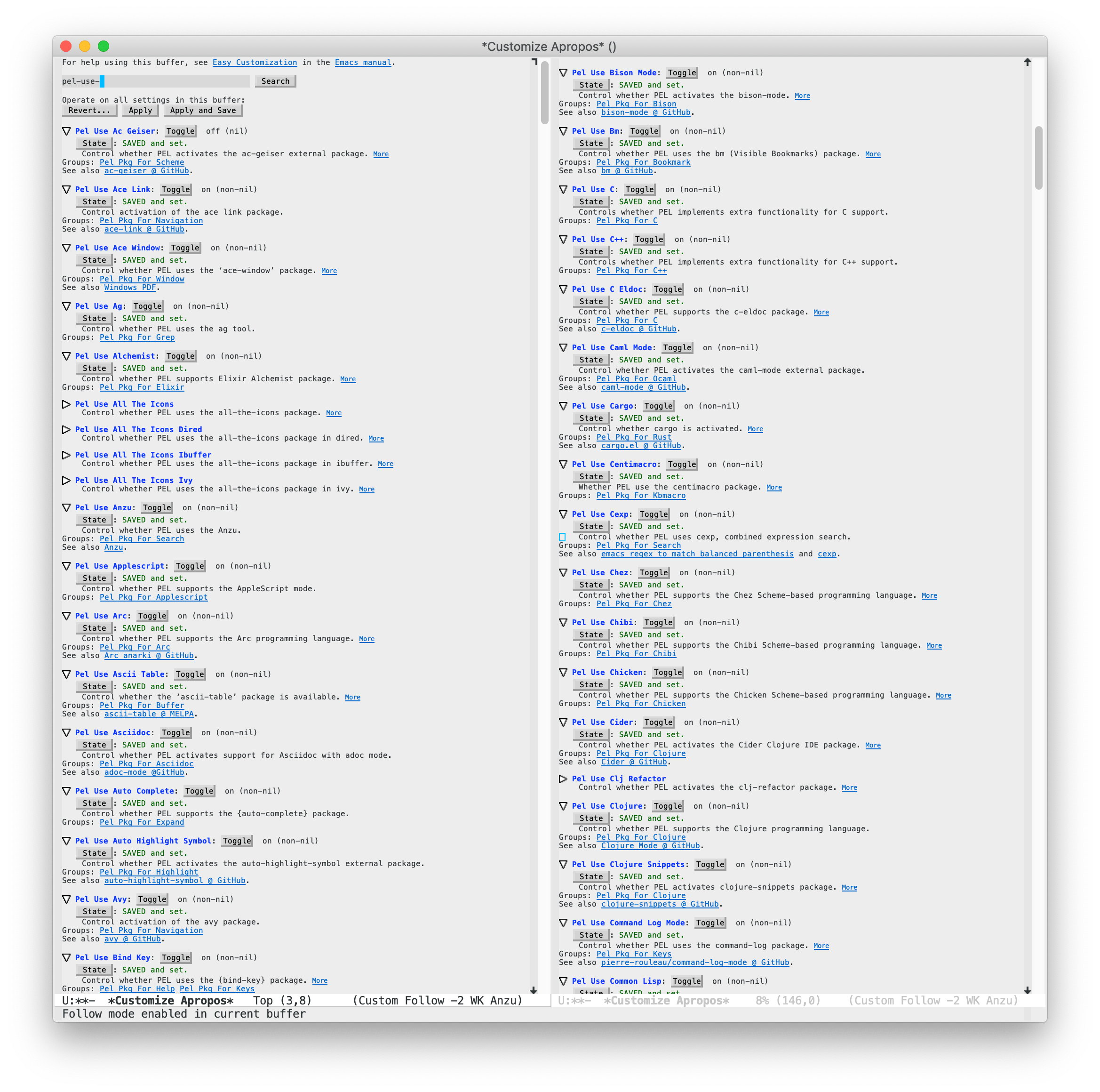Expand Pel Use All The Icons Dired

[67, 430]
